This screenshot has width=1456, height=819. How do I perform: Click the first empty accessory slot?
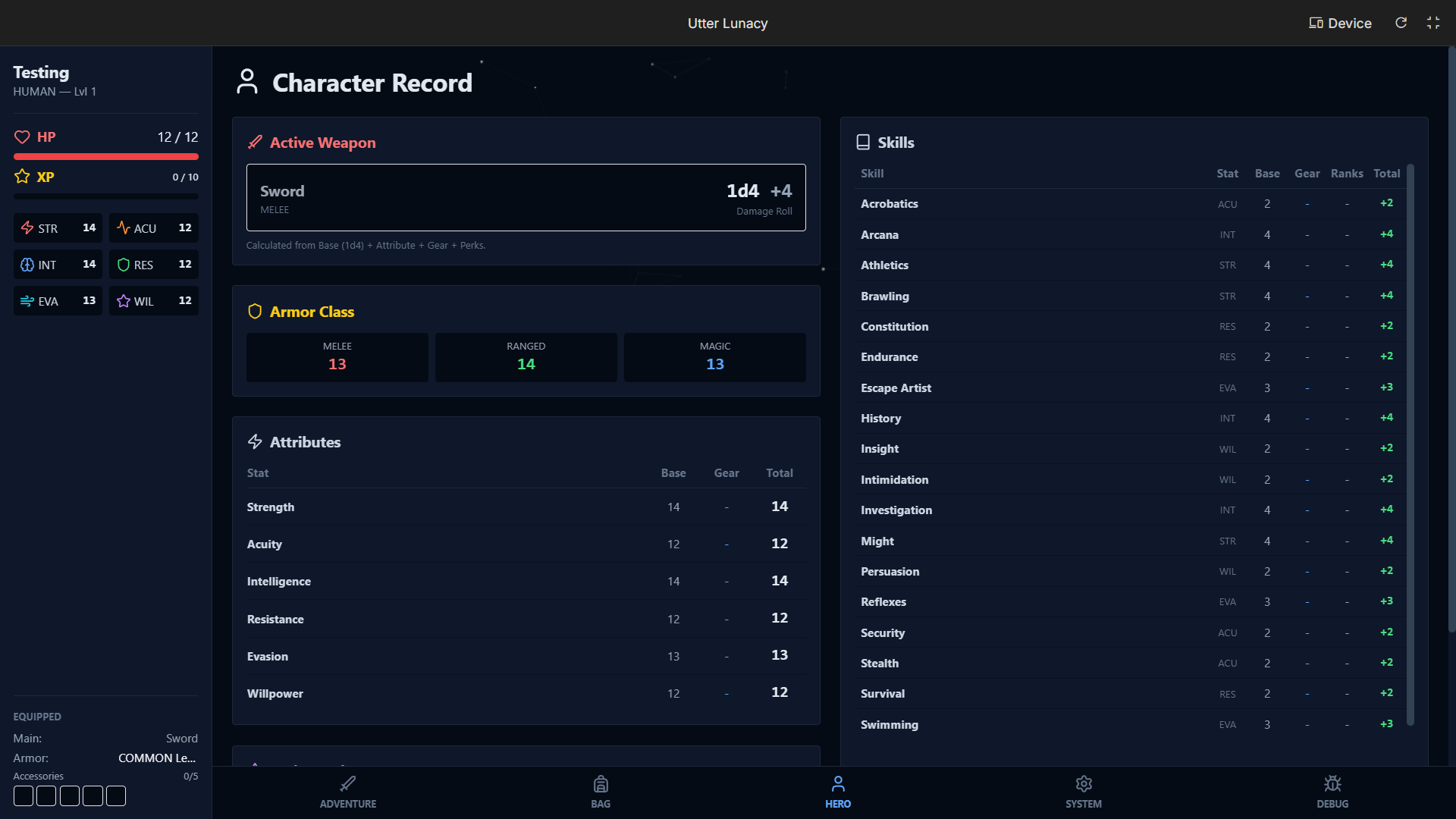[x=24, y=796]
